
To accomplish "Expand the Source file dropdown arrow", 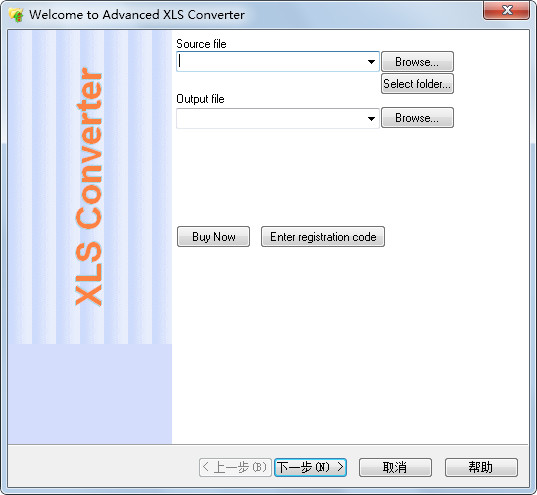I will click(x=371, y=62).
